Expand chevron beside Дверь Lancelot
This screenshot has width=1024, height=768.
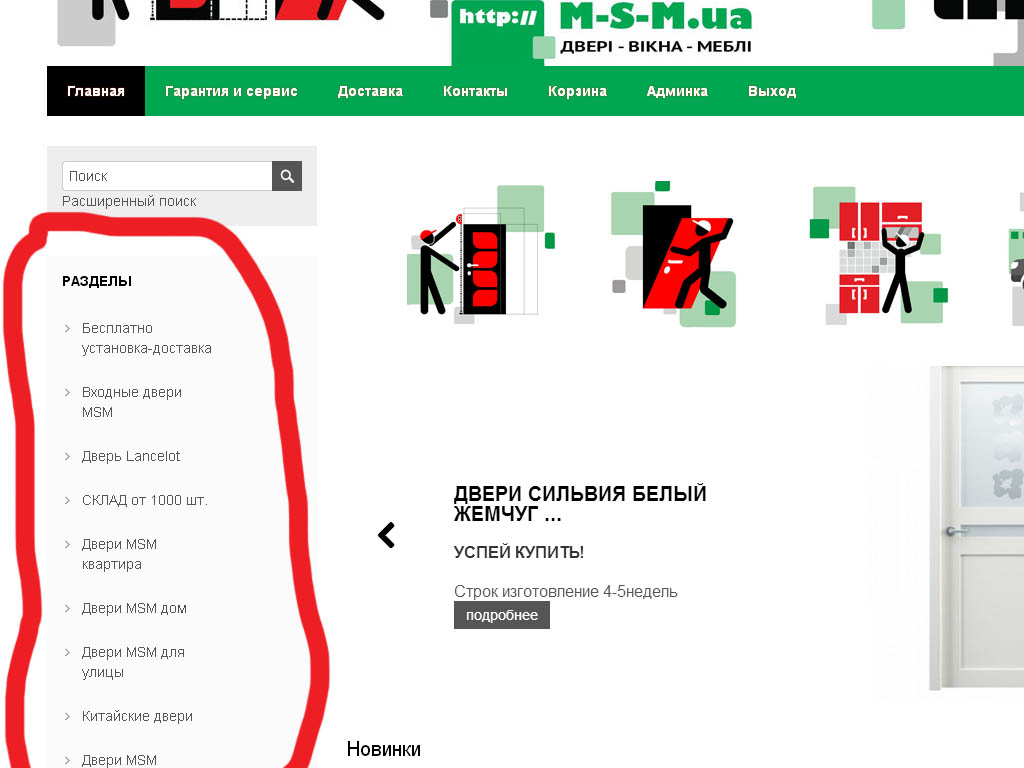[67, 456]
